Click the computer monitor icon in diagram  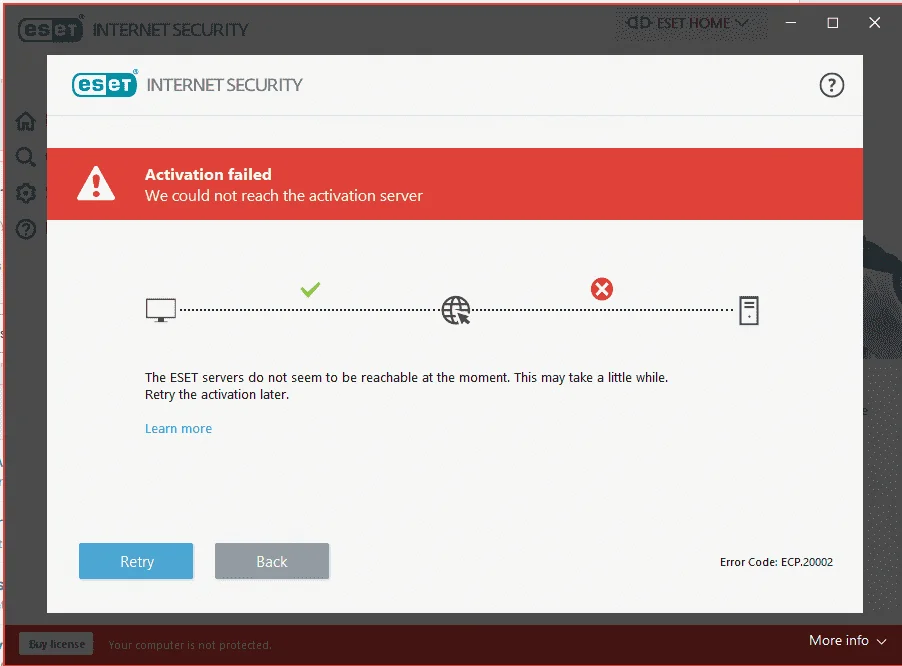click(x=160, y=310)
